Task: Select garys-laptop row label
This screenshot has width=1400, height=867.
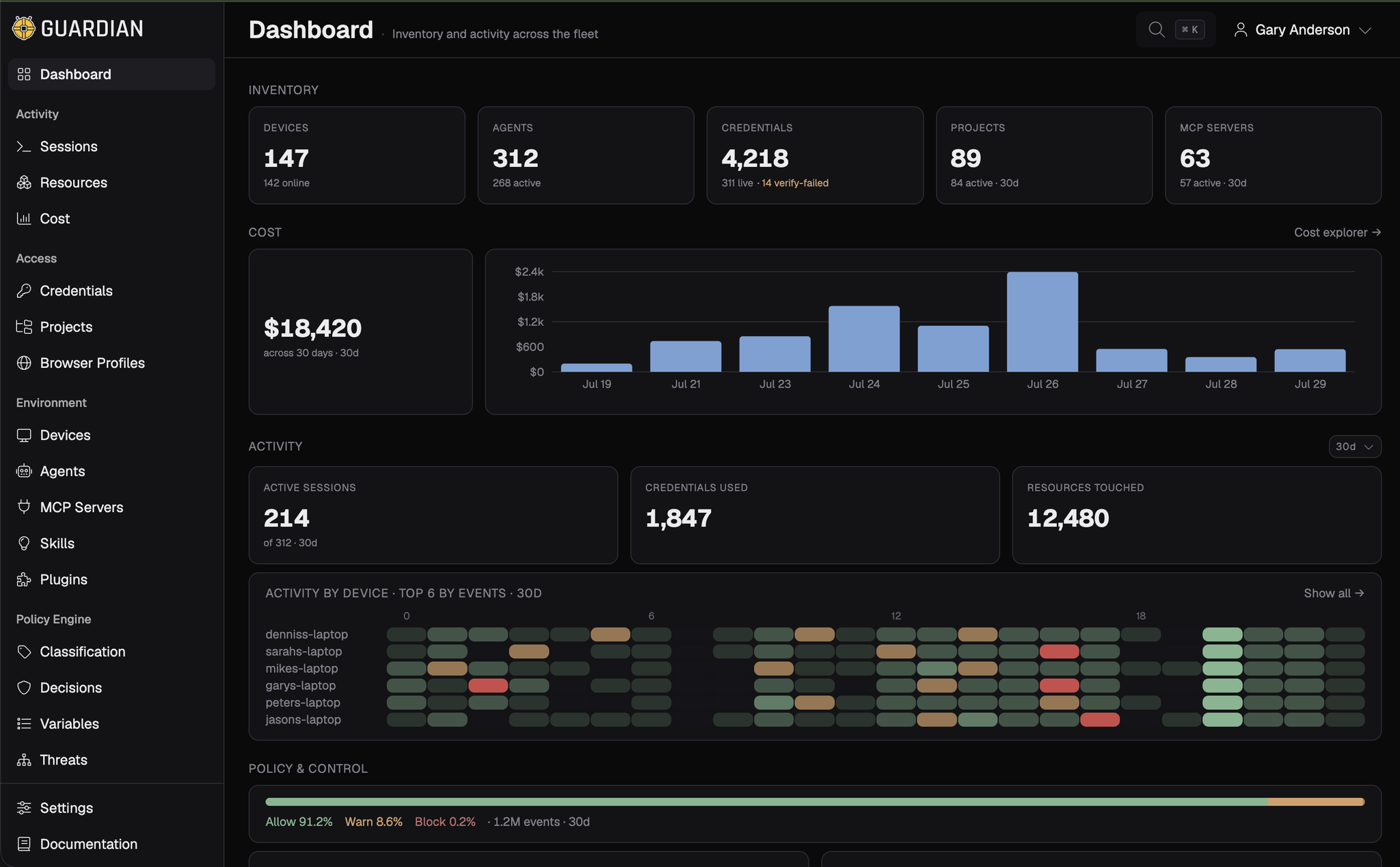Action: tap(301, 686)
